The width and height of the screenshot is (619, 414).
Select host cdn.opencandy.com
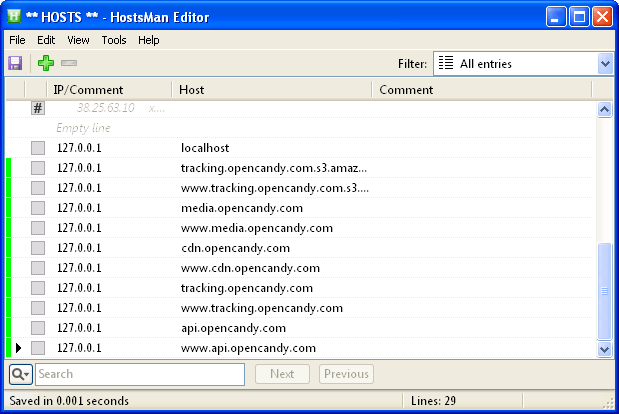click(235, 248)
